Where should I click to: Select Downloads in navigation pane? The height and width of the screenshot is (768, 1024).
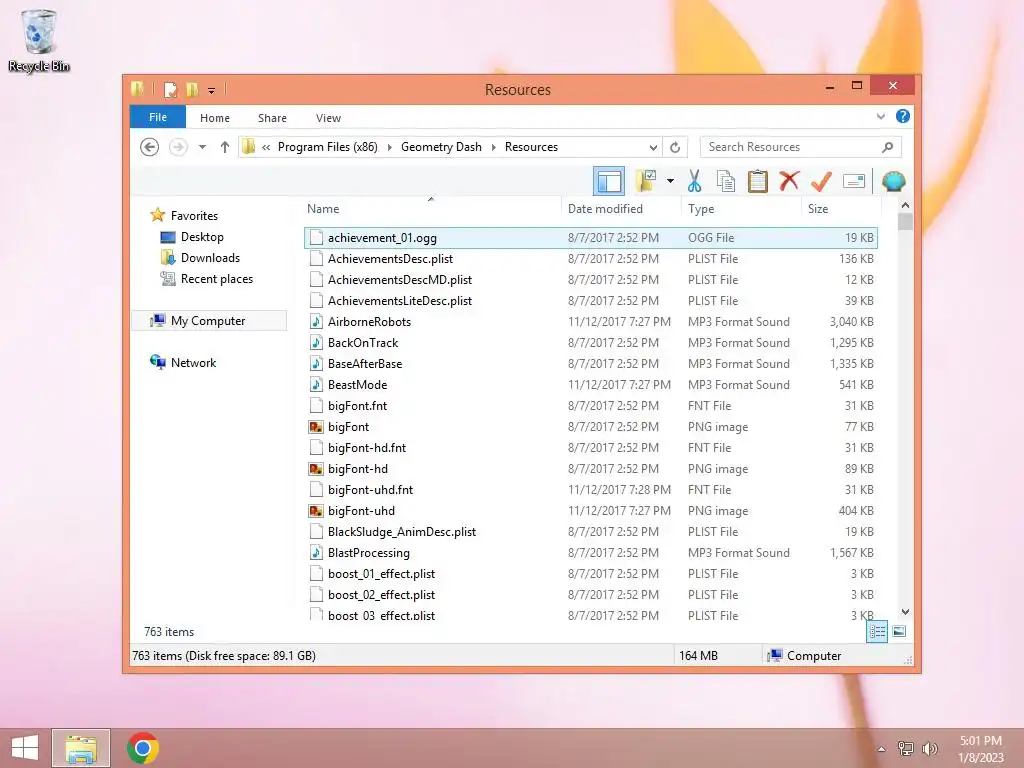tap(210, 257)
